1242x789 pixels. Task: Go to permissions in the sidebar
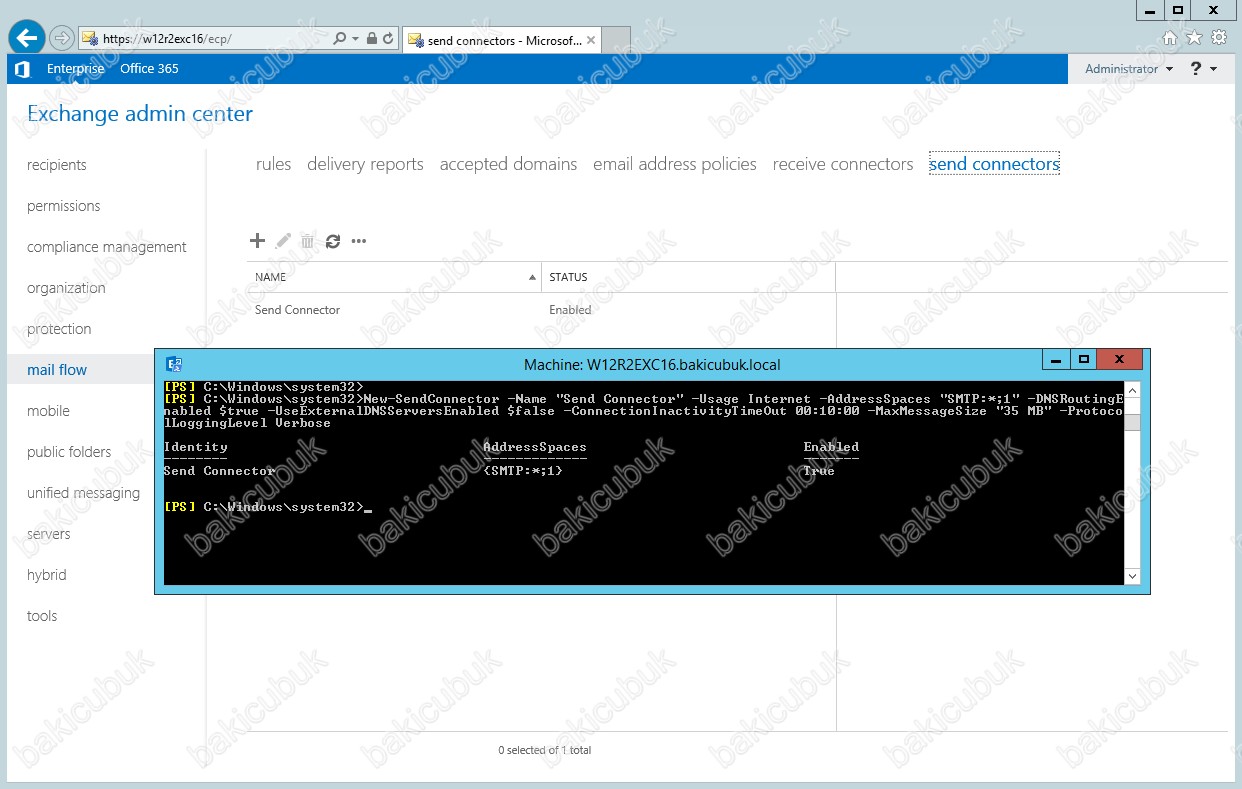64,206
